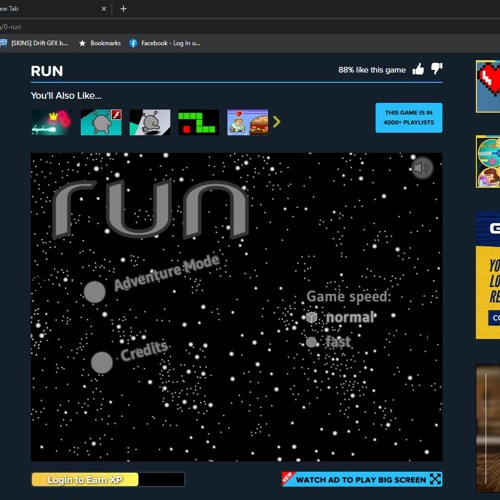Image resolution: width=500 pixels, height=500 pixels.
Task: Close the browser tab
Action: [x=104, y=9]
